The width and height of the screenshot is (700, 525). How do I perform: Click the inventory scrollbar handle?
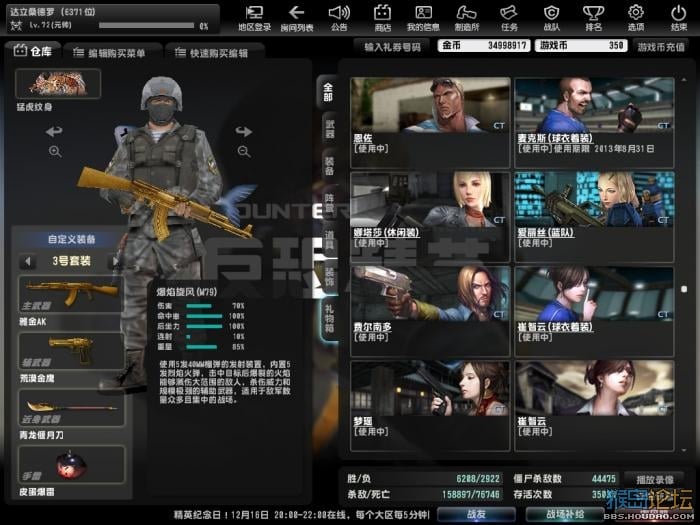(x=684, y=289)
